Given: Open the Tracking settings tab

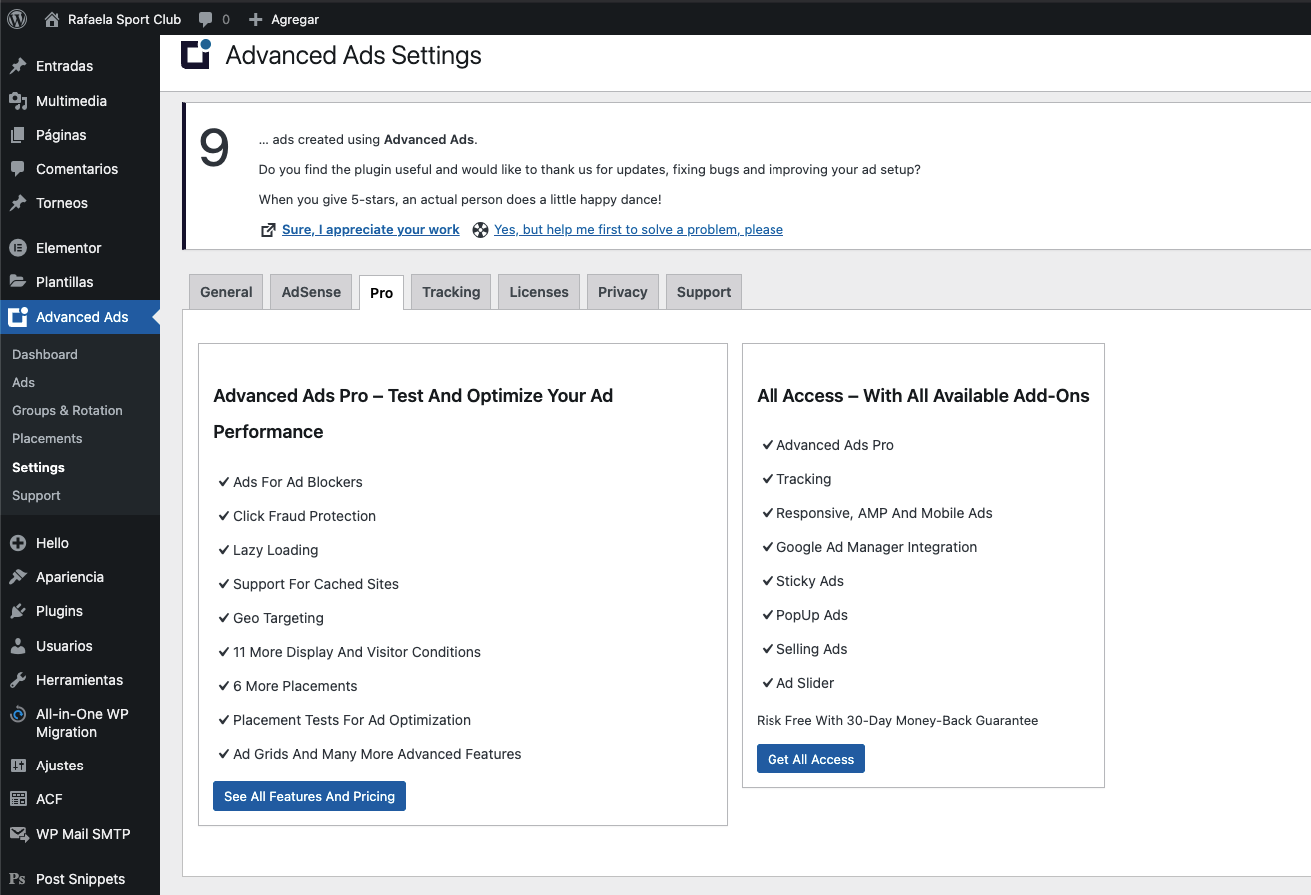Looking at the screenshot, I should pos(451,292).
